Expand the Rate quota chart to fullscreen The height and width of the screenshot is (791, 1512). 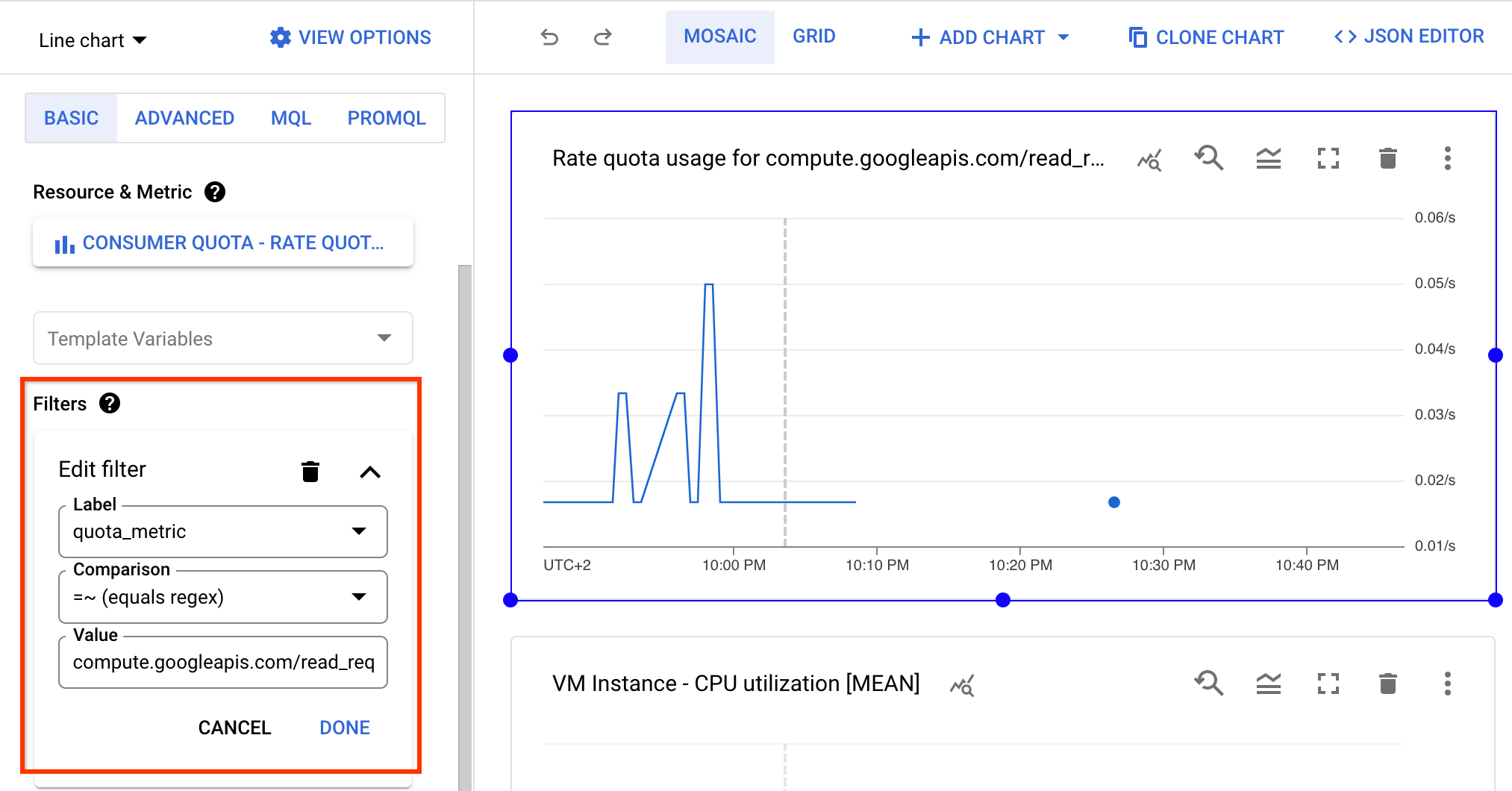pyautogui.click(x=1328, y=158)
